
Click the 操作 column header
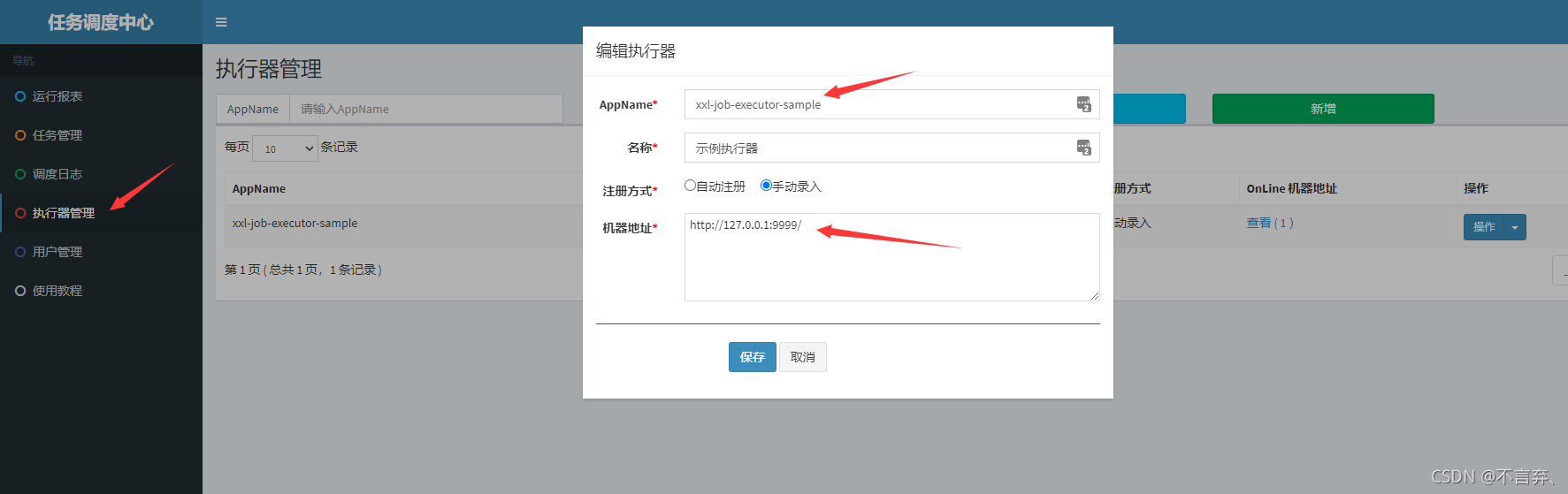pos(1476,188)
